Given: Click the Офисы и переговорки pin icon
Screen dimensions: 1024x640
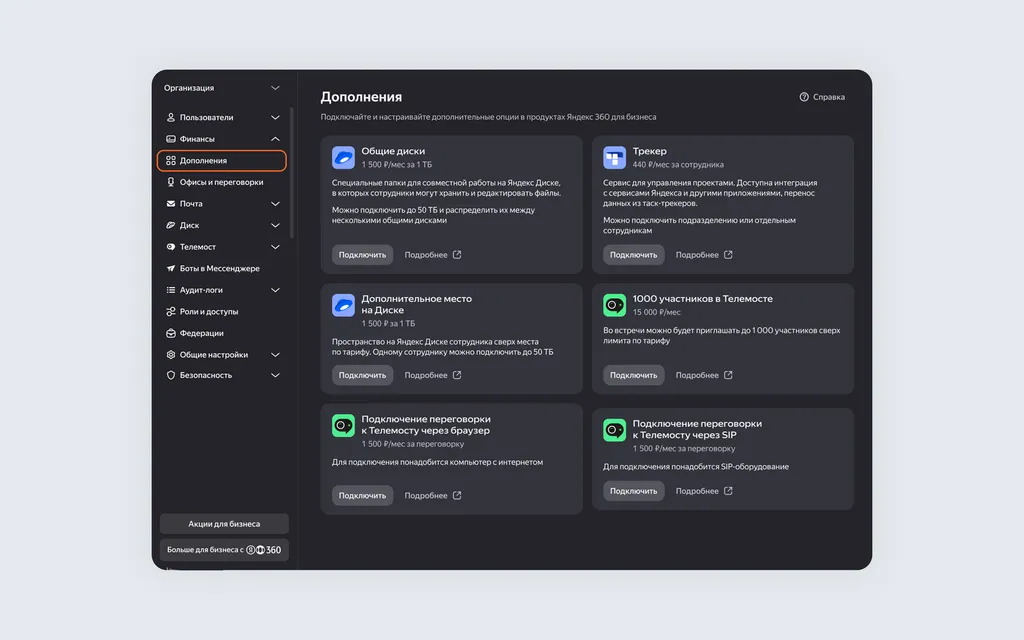Looking at the screenshot, I should pyautogui.click(x=170, y=182).
